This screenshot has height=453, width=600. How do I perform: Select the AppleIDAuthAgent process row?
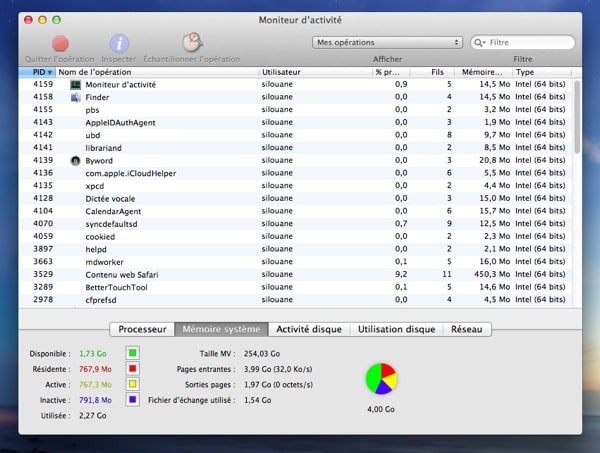(296, 122)
